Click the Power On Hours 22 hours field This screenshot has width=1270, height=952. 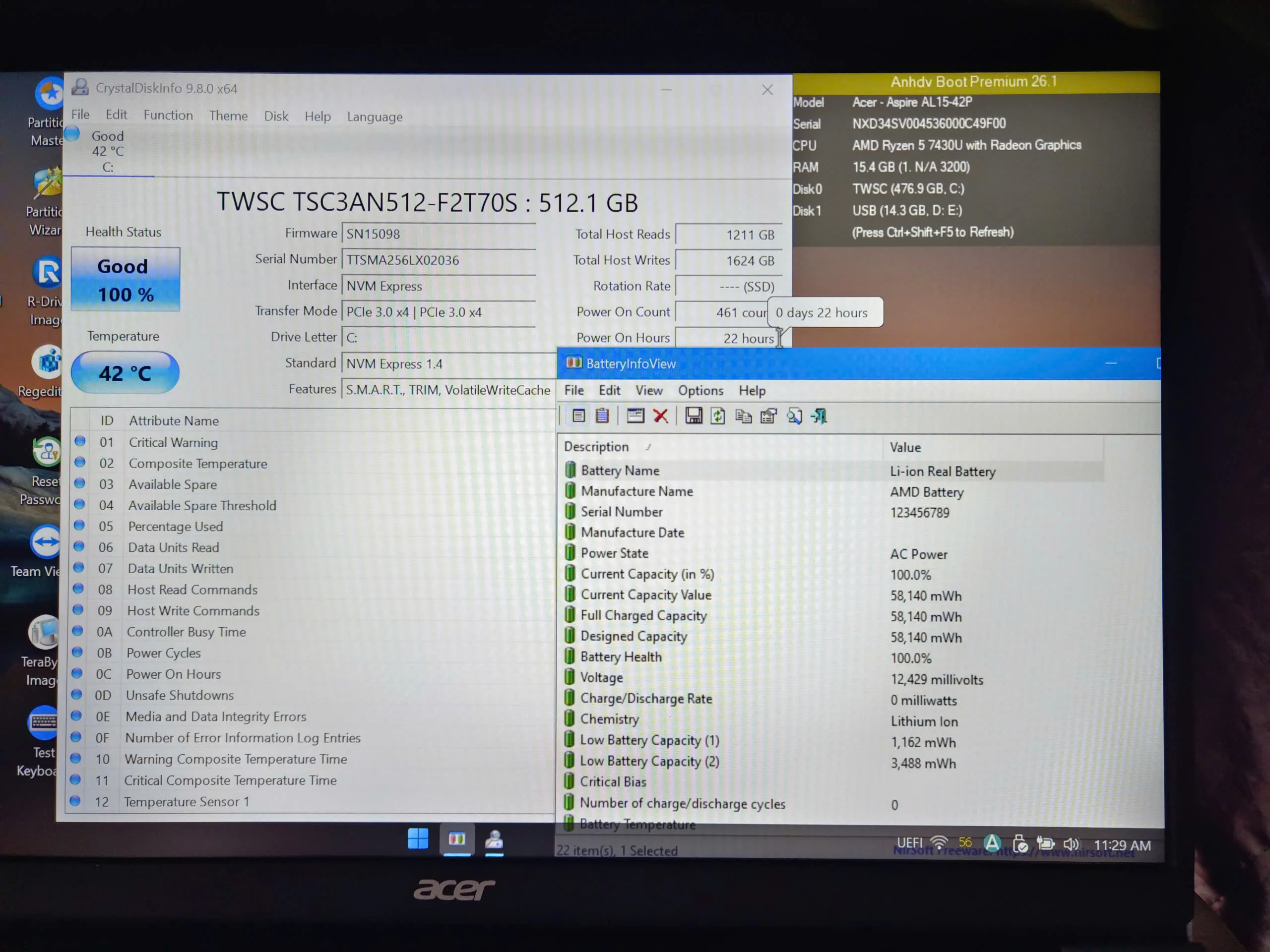727,338
